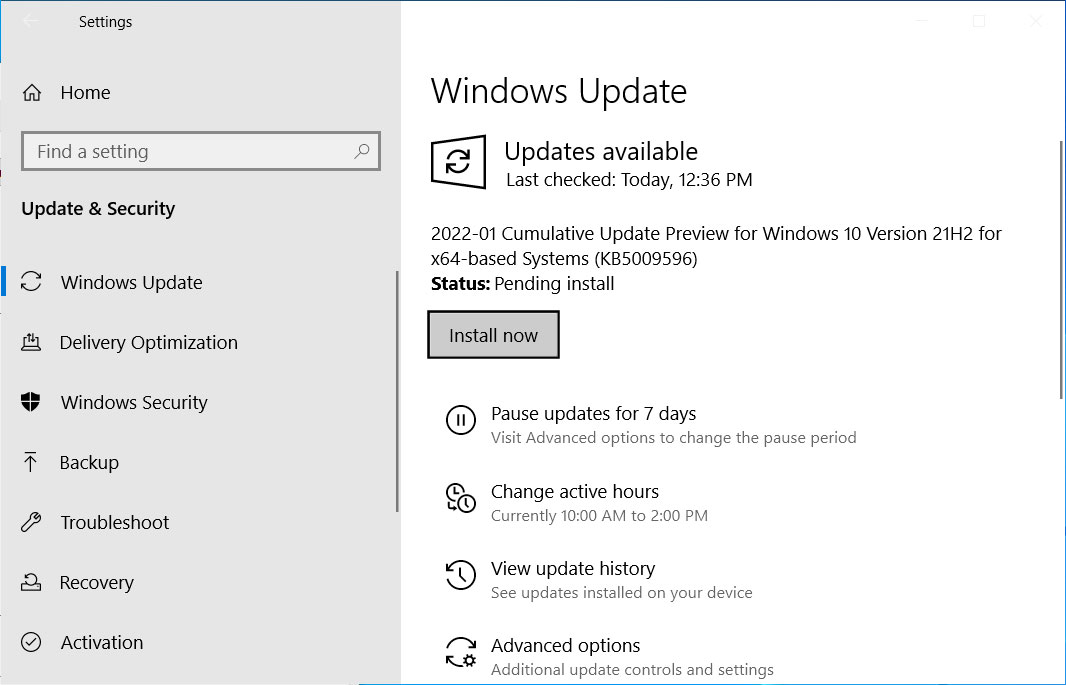Click the gear icon beside Advanced options
1066x685 pixels.
click(461, 652)
